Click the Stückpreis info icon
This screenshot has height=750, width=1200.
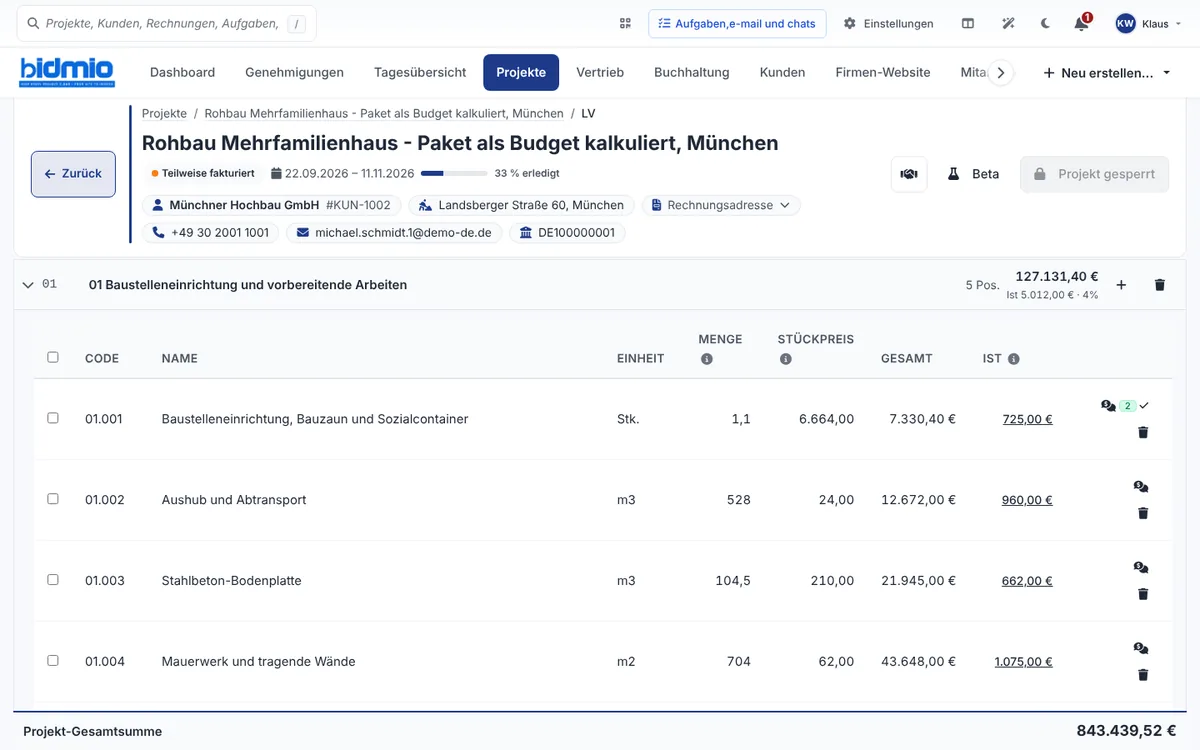[785, 359]
